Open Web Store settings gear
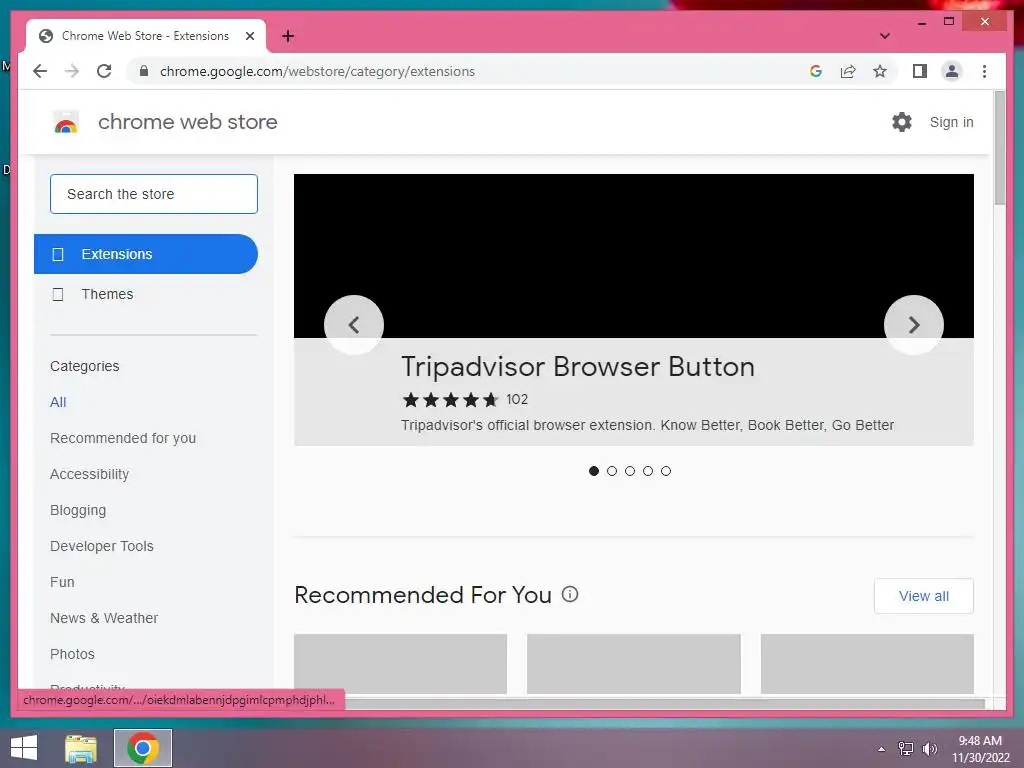 (901, 122)
